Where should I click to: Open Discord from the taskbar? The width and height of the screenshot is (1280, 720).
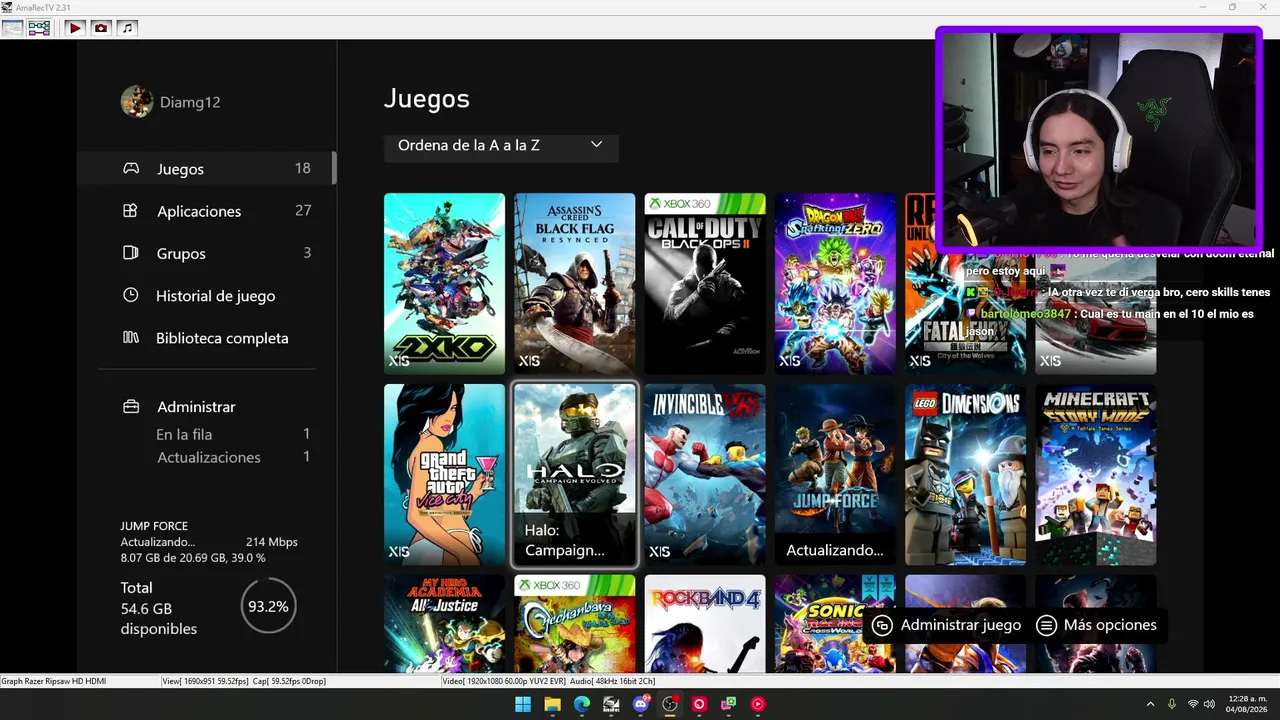click(x=641, y=704)
